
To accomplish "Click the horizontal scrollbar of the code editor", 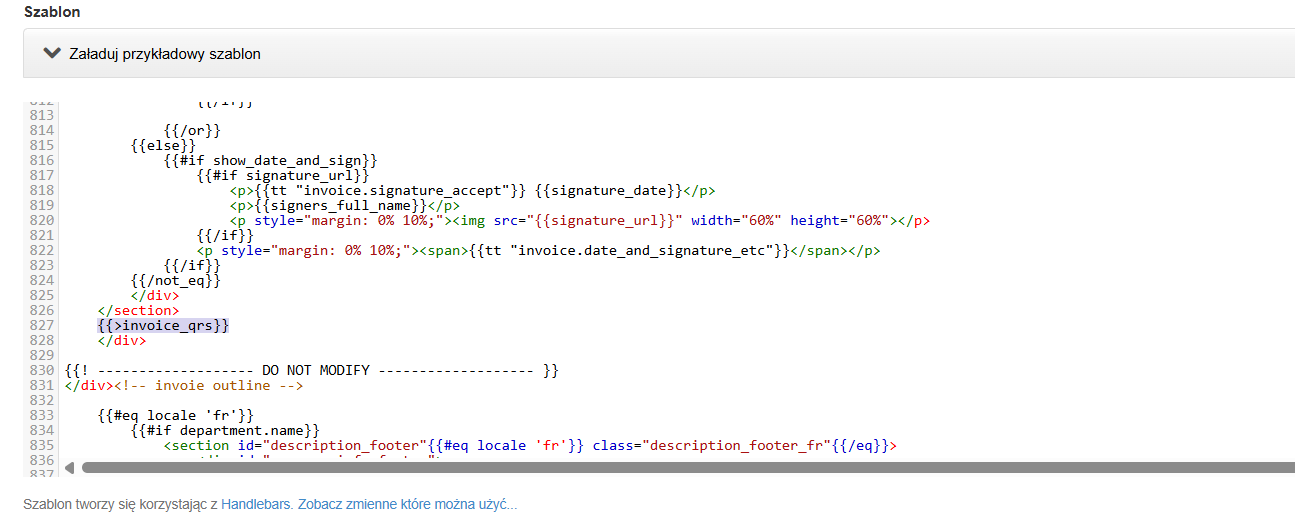I will coord(688,467).
